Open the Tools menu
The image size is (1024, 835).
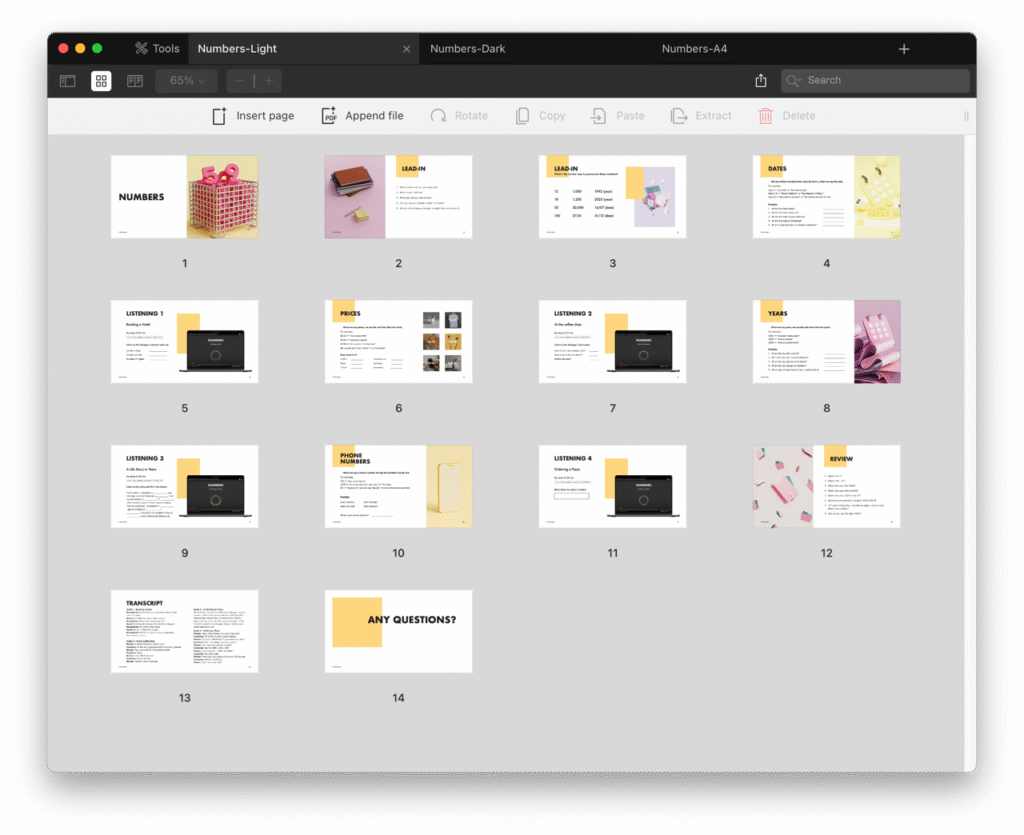(157, 48)
